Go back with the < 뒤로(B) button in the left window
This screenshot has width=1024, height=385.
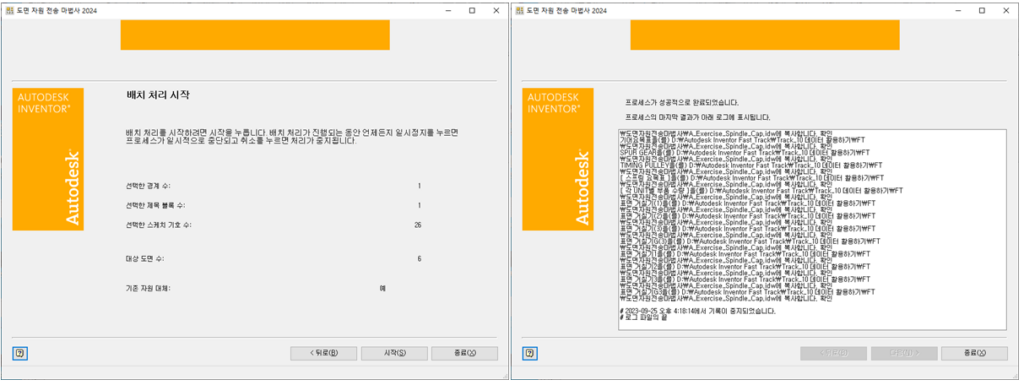click(323, 353)
